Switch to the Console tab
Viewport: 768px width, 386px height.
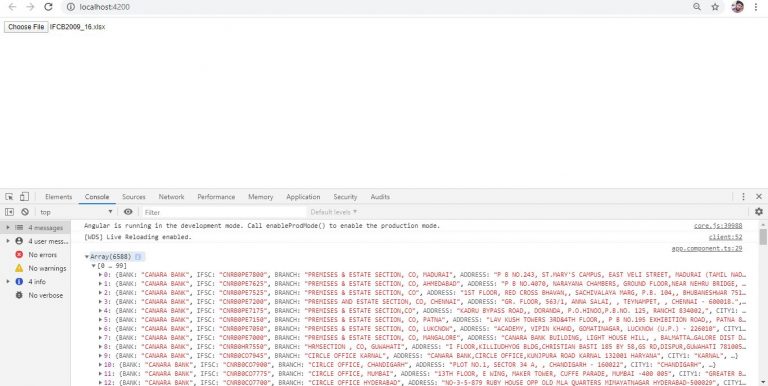coord(96,196)
